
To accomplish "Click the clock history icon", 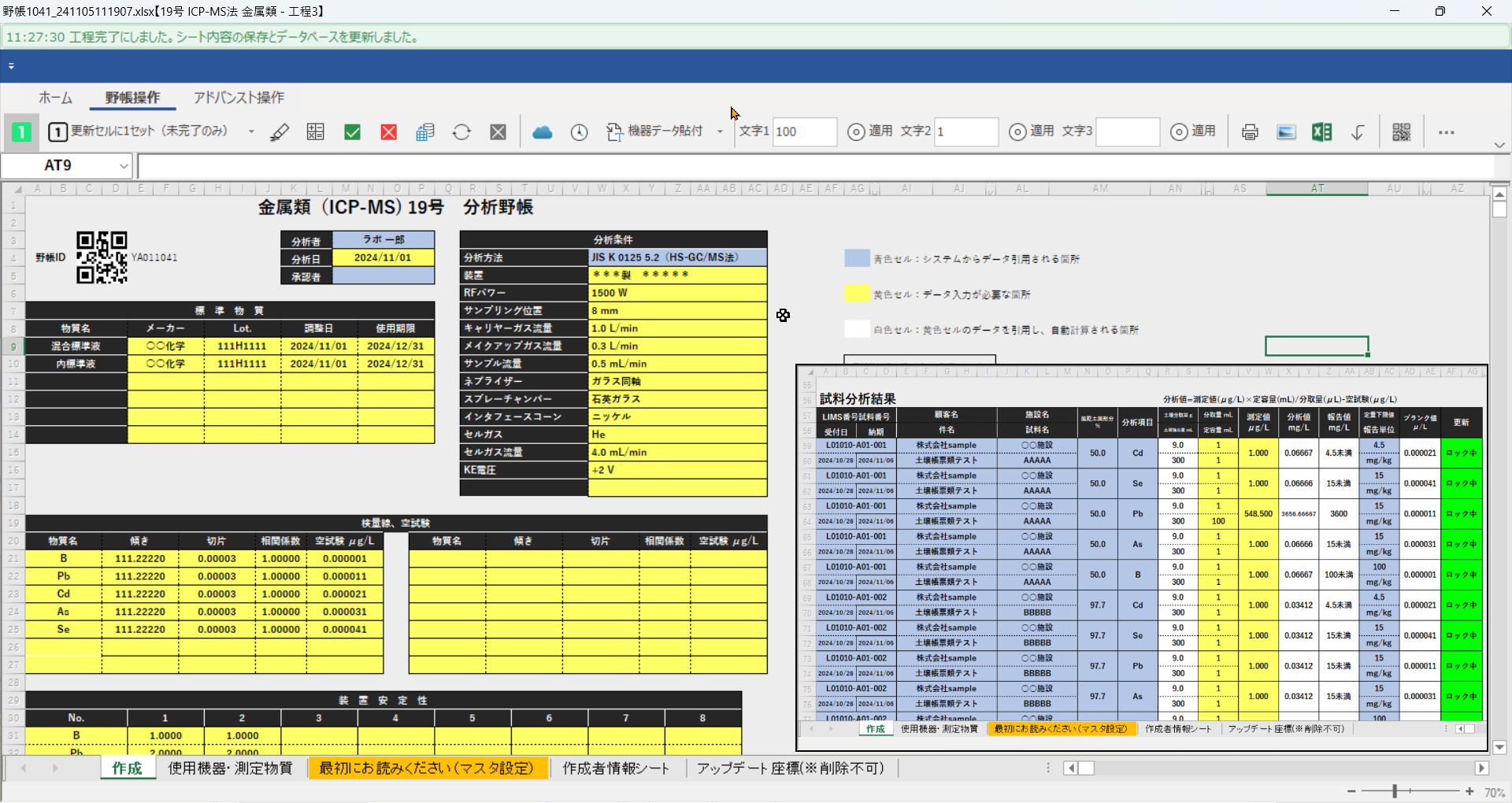I will click(x=579, y=132).
